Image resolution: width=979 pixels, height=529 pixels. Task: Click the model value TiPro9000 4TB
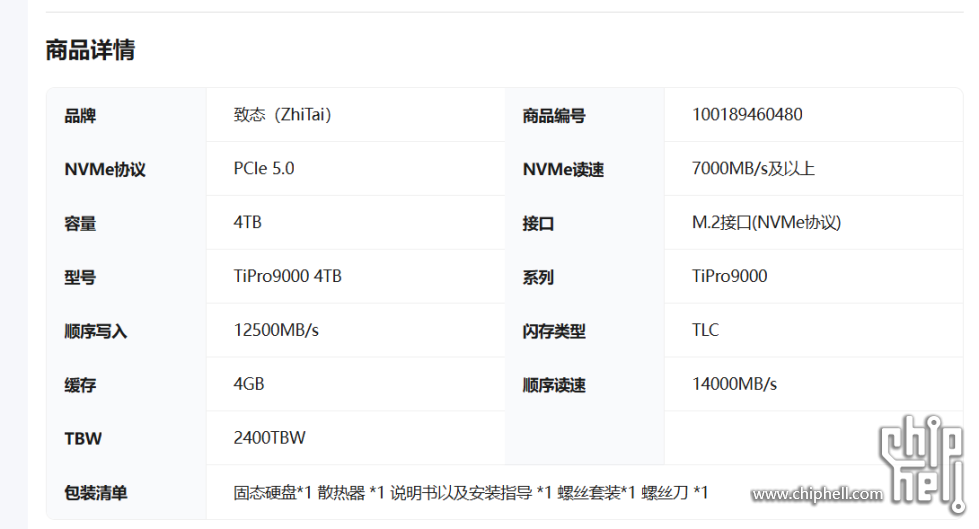coord(287,276)
